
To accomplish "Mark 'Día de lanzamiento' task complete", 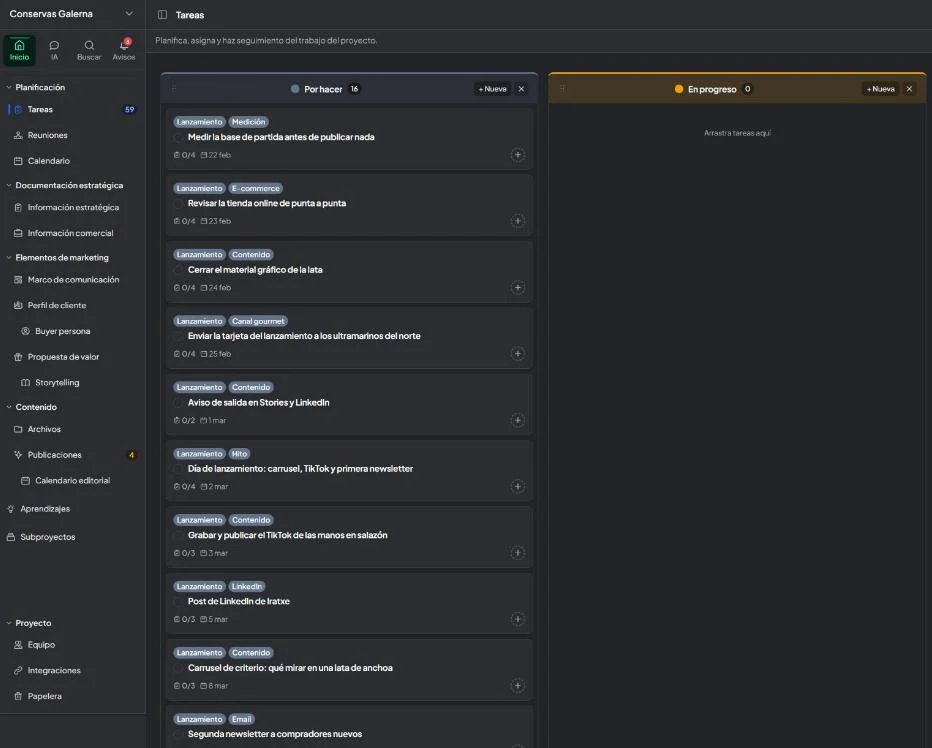I will coord(178,469).
